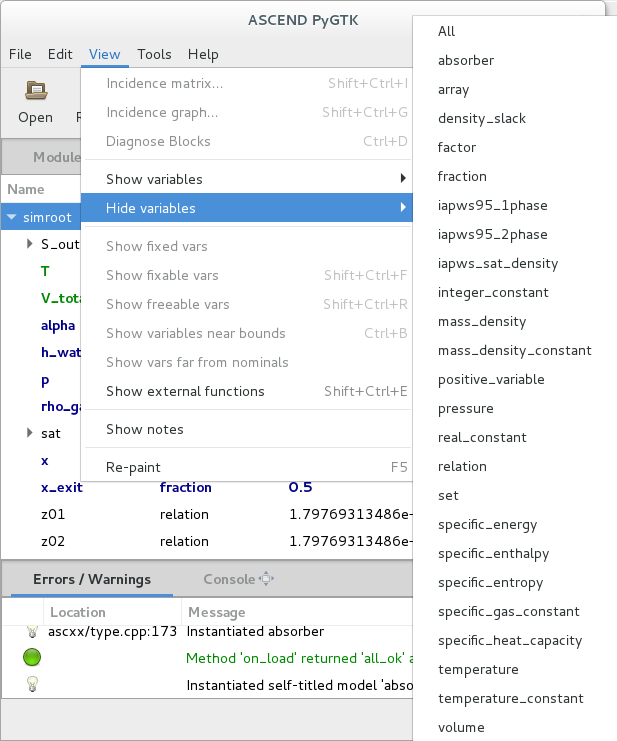Click Re-paint in the View menu
Screen dimensions: 617x741
[x=133, y=467]
